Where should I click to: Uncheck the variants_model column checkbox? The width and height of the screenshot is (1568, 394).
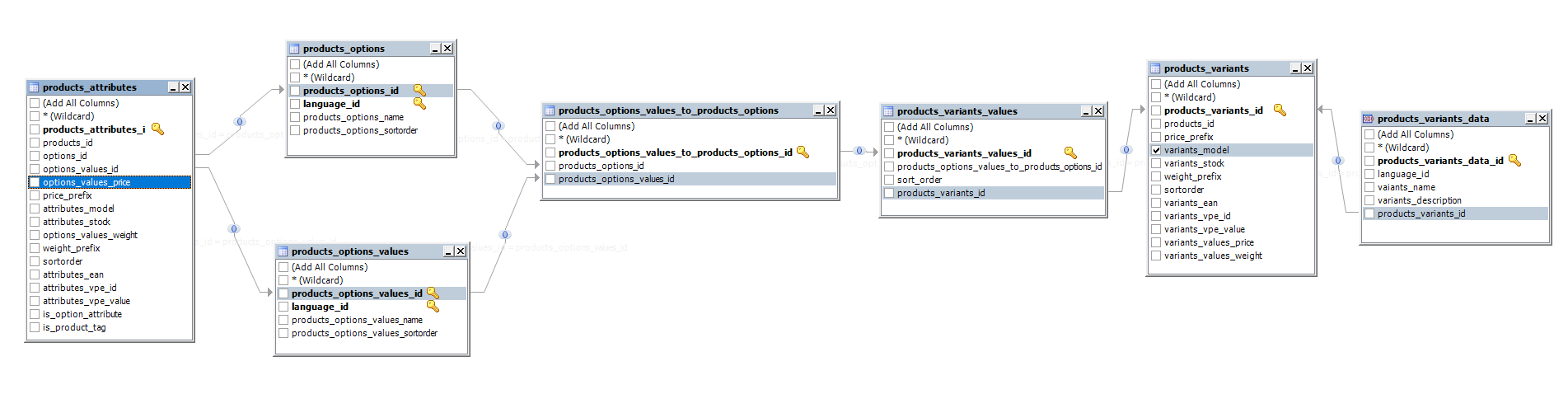1156,150
